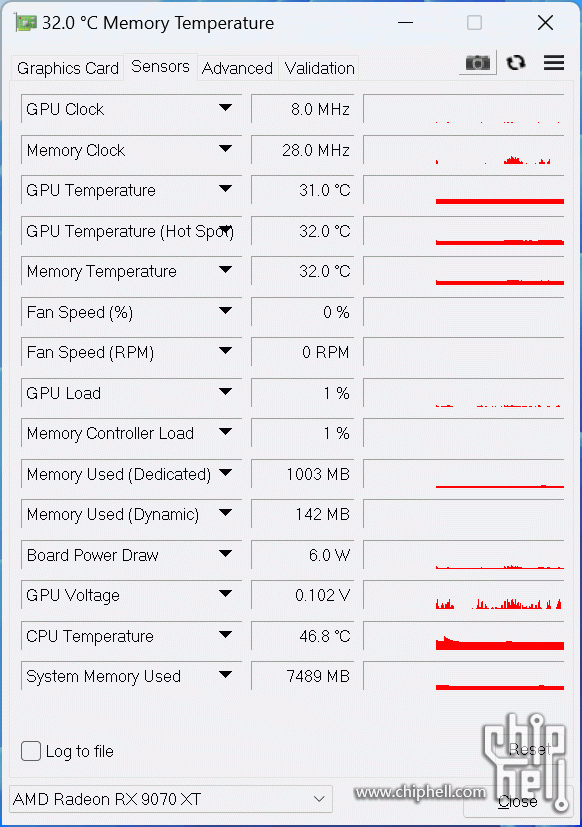
Task: Click the Close button at the bottom
Action: [517, 801]
